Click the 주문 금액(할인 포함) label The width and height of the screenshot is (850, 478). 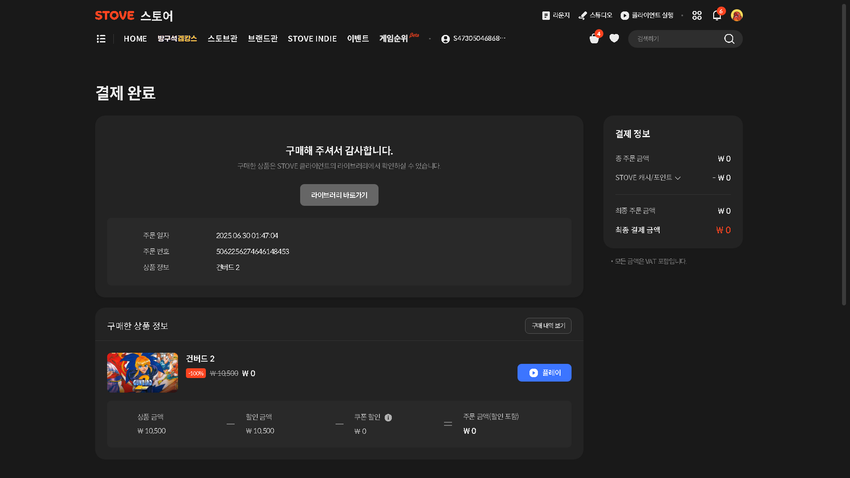click(x=491, y=417)
